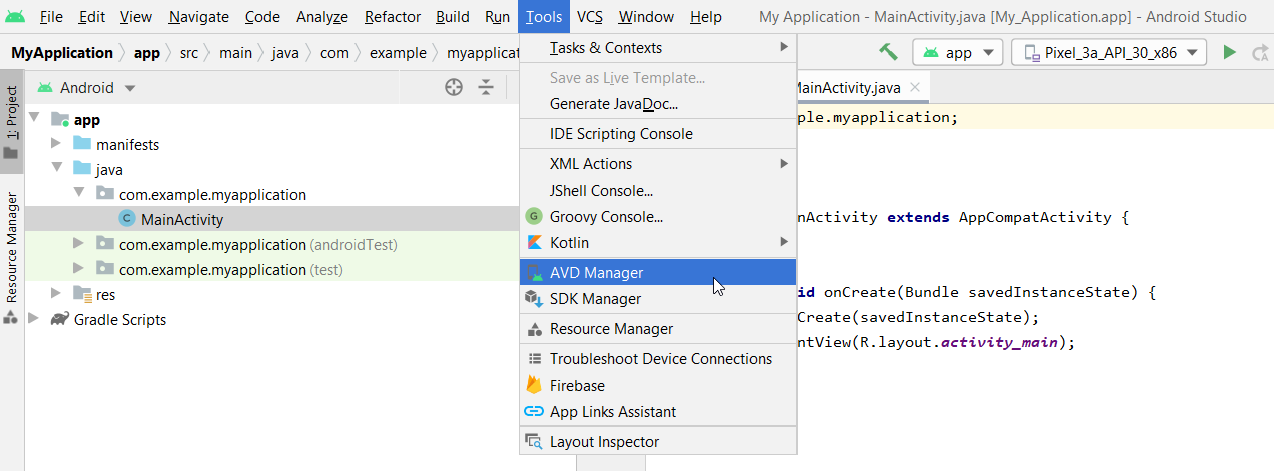The width and height of the screenshot is (1274, 471).
Task: Select Gradle Scripts tree row
Action: (x=272, y=319)
